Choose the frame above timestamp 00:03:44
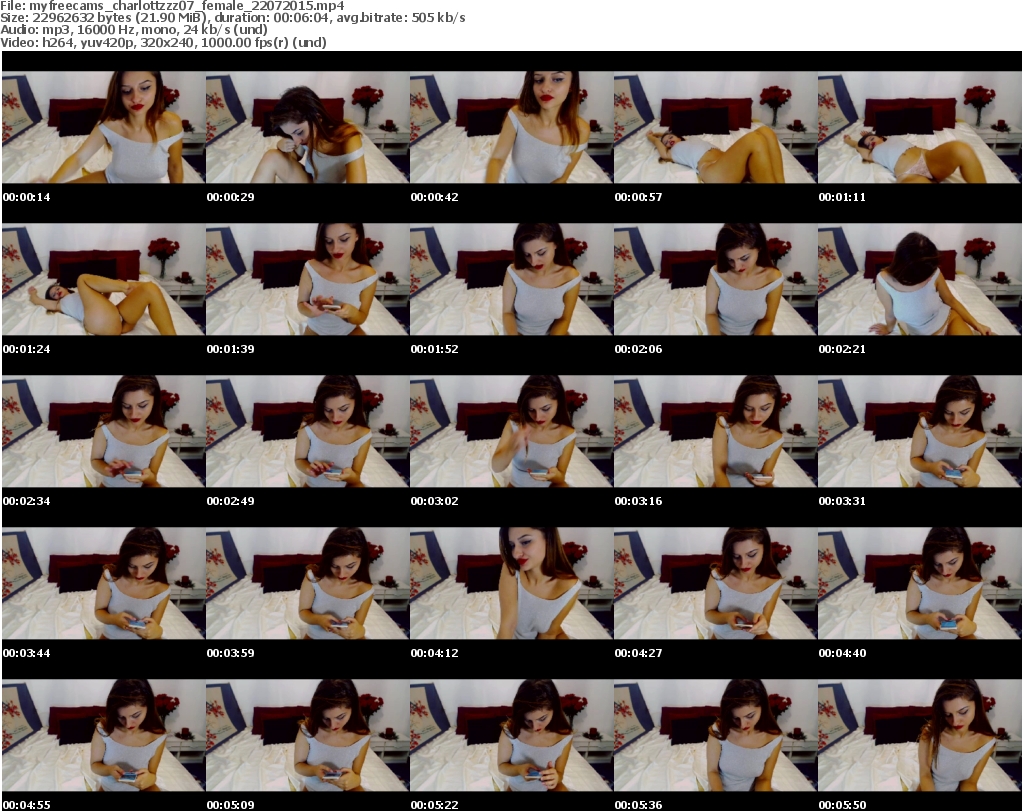The image size is (1024, 811). point(103,584)
